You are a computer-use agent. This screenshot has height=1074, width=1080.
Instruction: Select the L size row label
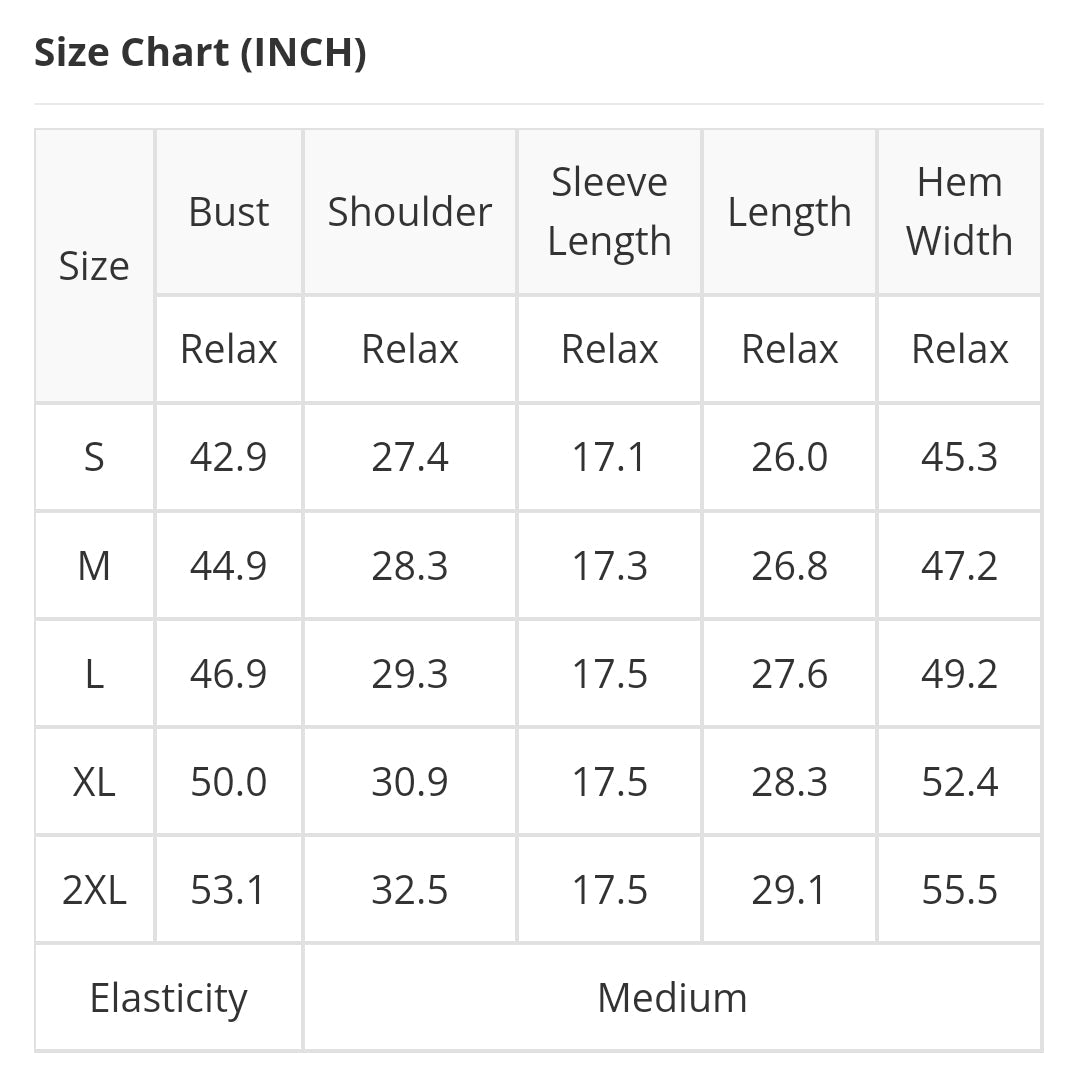click(94, 673)
